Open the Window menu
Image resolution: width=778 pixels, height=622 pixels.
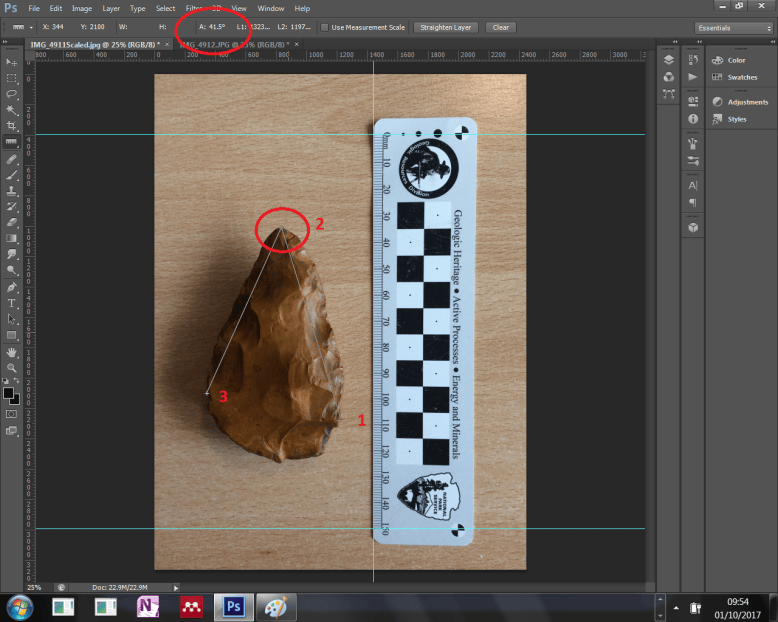[x=270, y=8]
